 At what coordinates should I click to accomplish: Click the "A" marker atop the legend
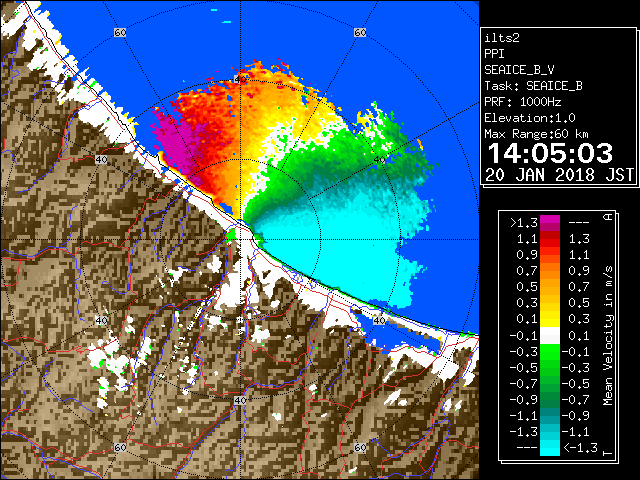click(x=608, y=217)
